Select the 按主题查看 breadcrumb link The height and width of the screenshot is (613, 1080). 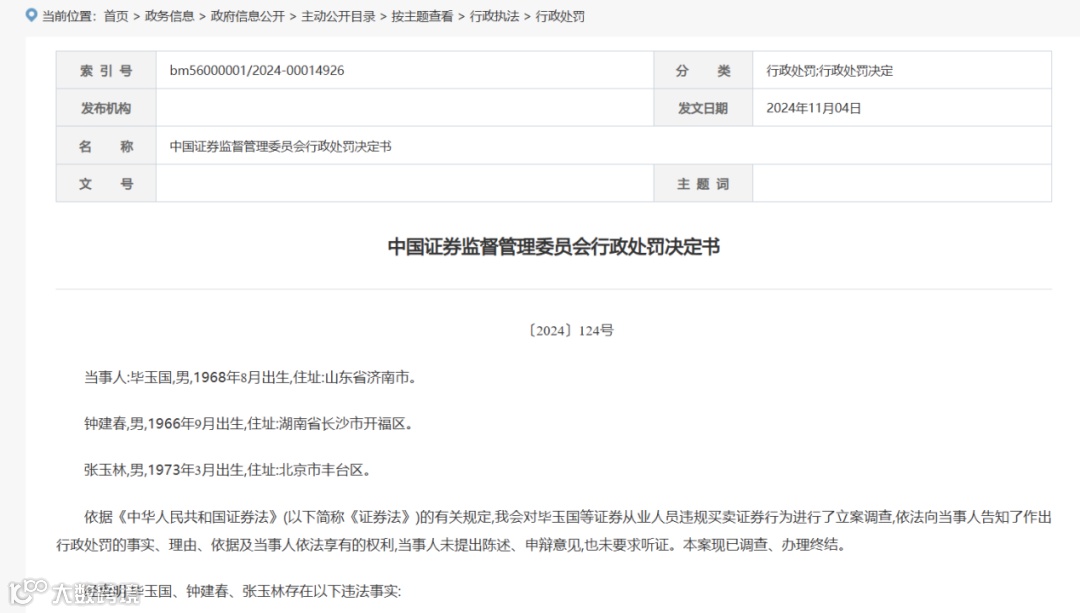click(422, 17)
